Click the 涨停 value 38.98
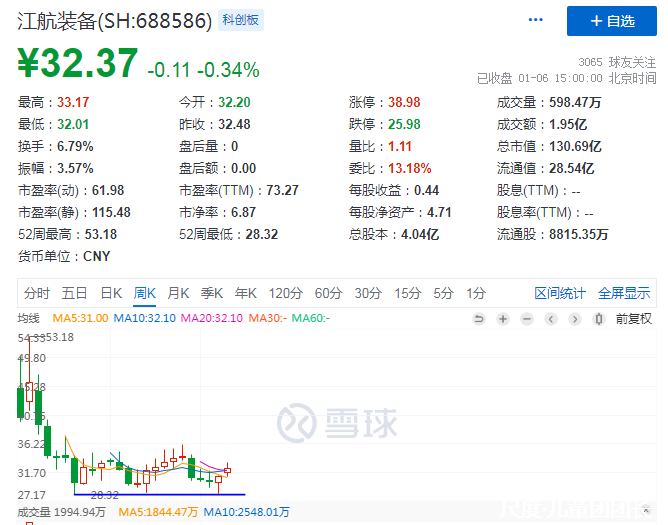668x525 pixels. pyautogui.click(x=404, y=102)
